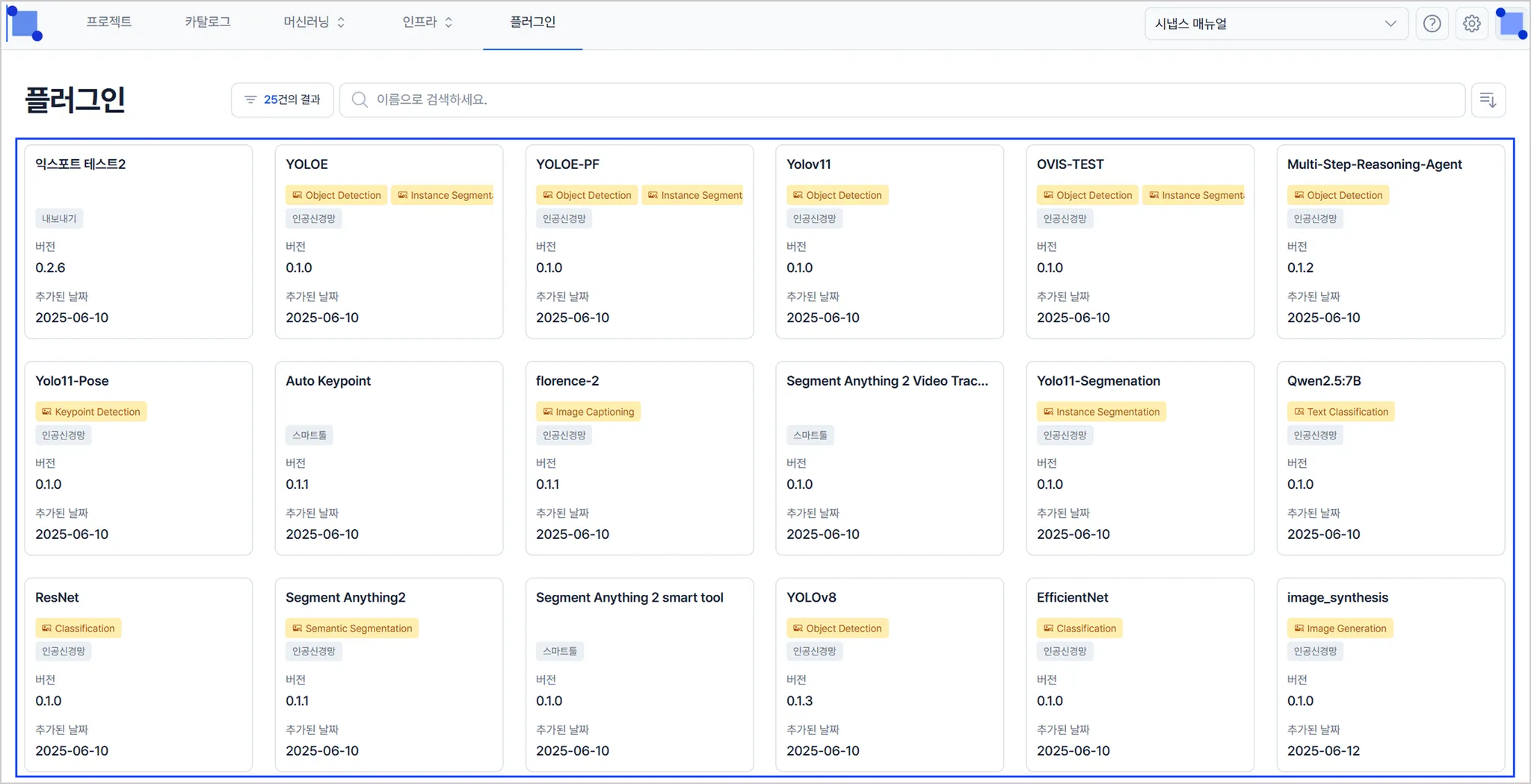Open the 프로젝트 menu
Viewport: 1531px width, 784px height.
pyautogui.click(x=109, y=22)
